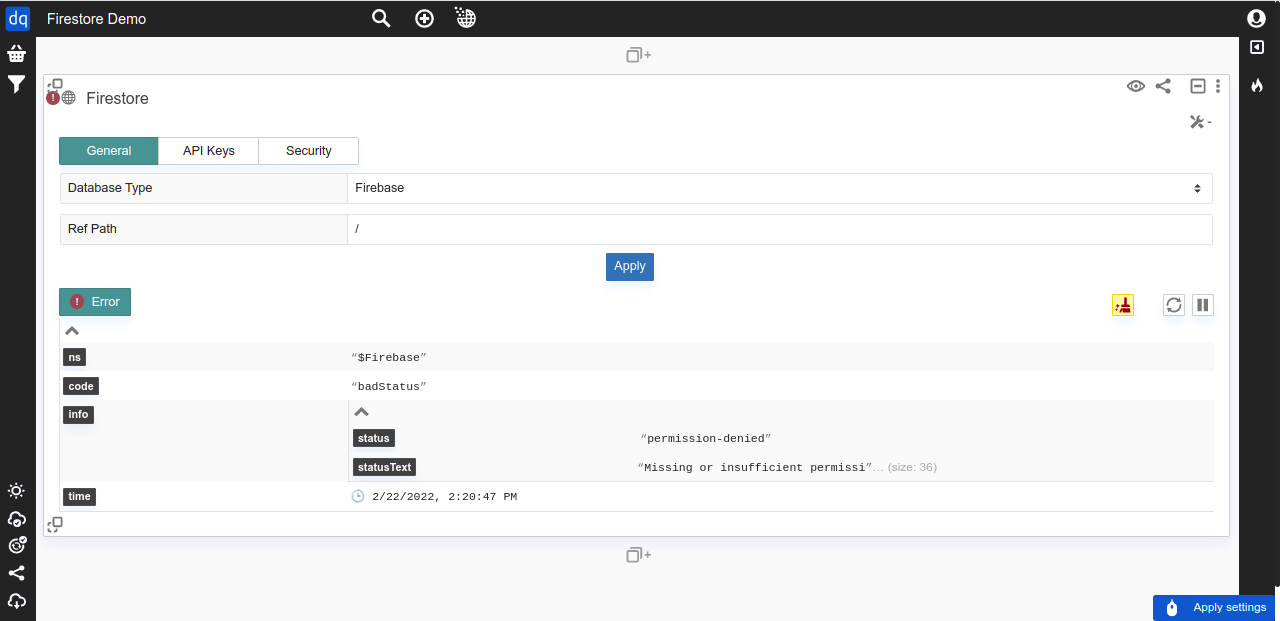Click the flame icon in right sidebar
Image resolution: width=1280 pixels, height=621 pixels.
[x=1257, y=86]
